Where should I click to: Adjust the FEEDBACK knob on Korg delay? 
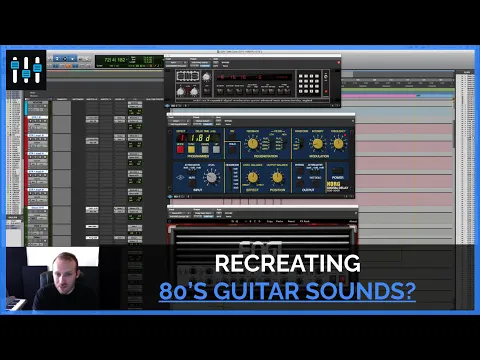[252, 144]
